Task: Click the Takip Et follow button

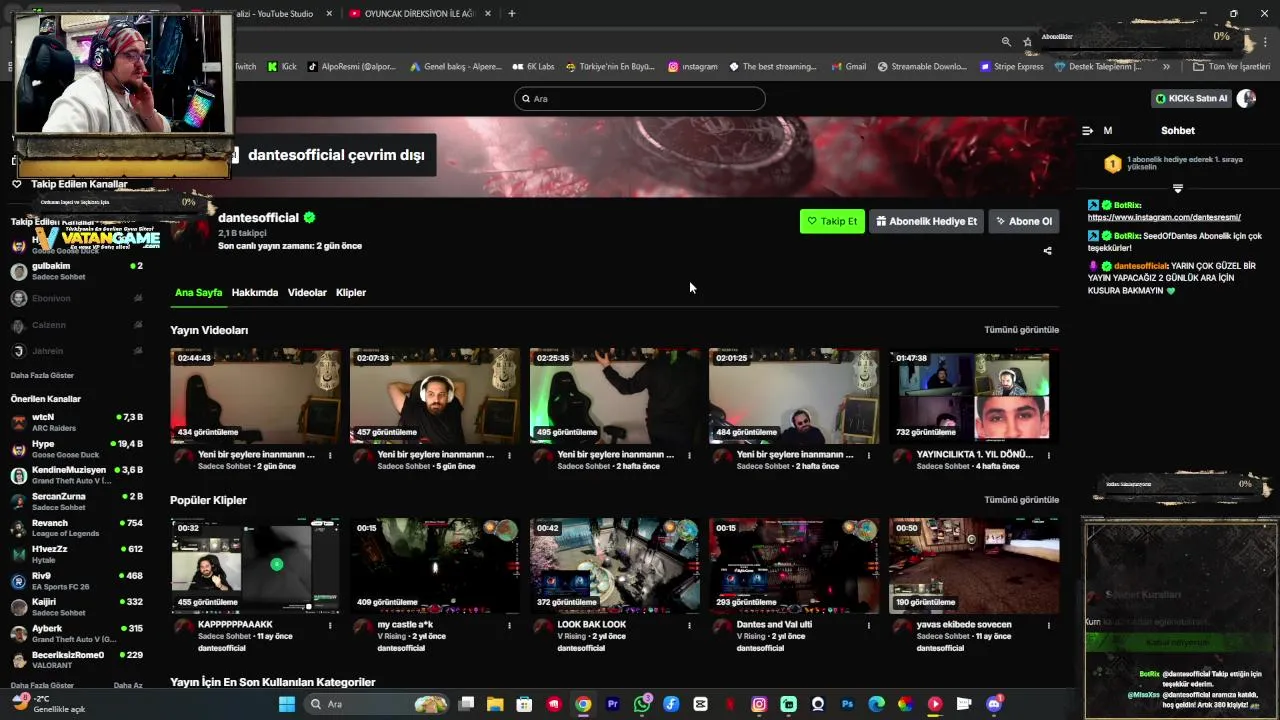Action: 832,221
